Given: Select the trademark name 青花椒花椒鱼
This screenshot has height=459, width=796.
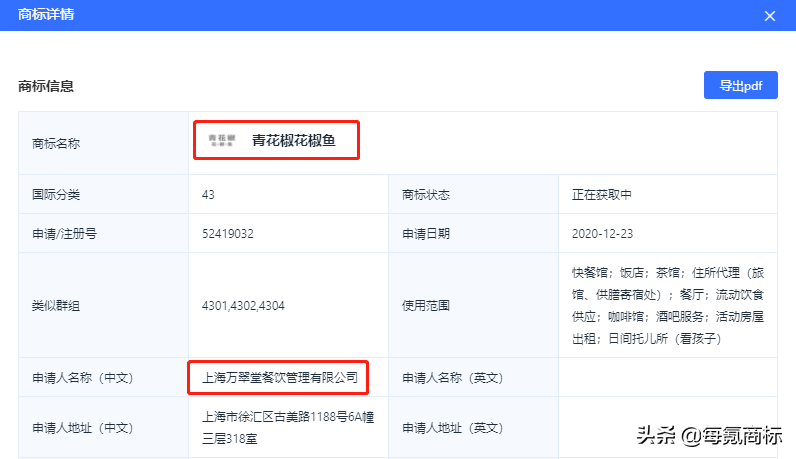Looking at the screenshot, I should [x=294, y=140].
